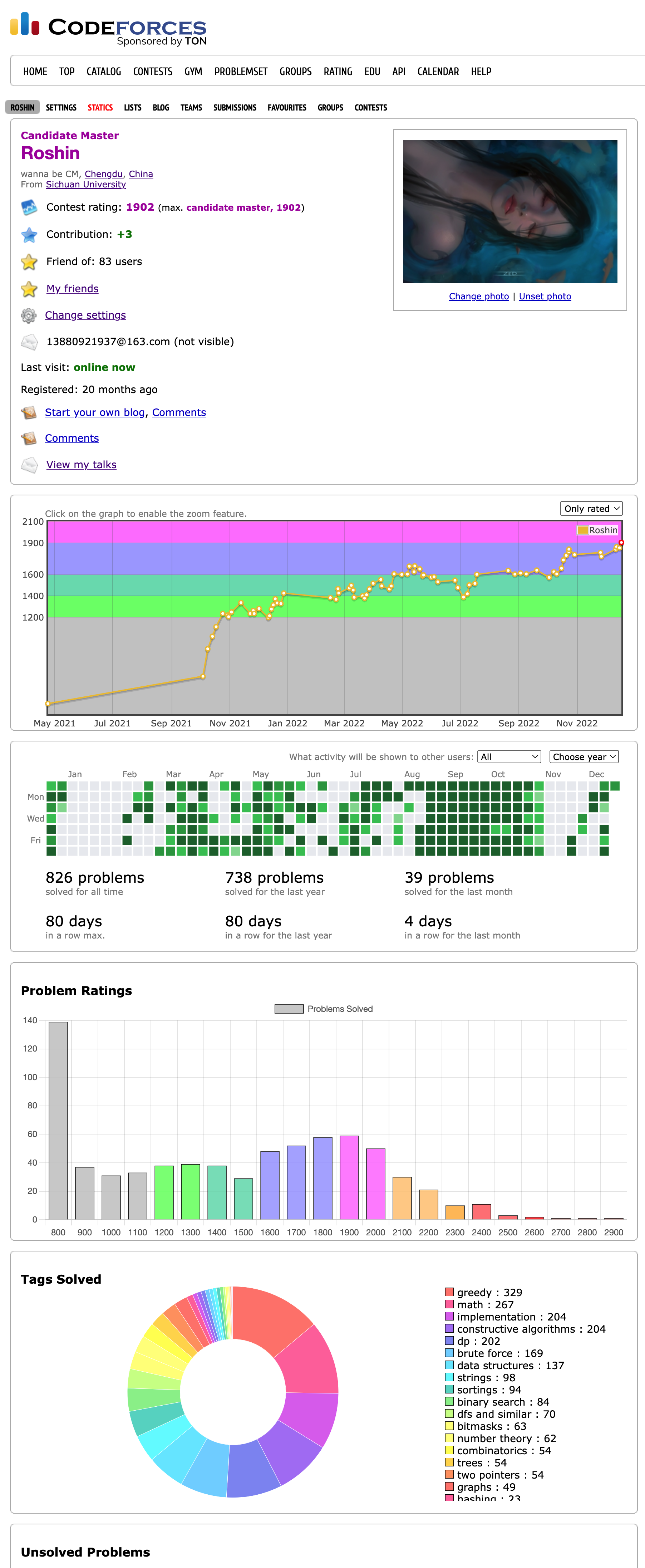This screenshot has width=645, height=1568.
Task: Open the activity visibility All dropdown
Action: tap(509, 756)
